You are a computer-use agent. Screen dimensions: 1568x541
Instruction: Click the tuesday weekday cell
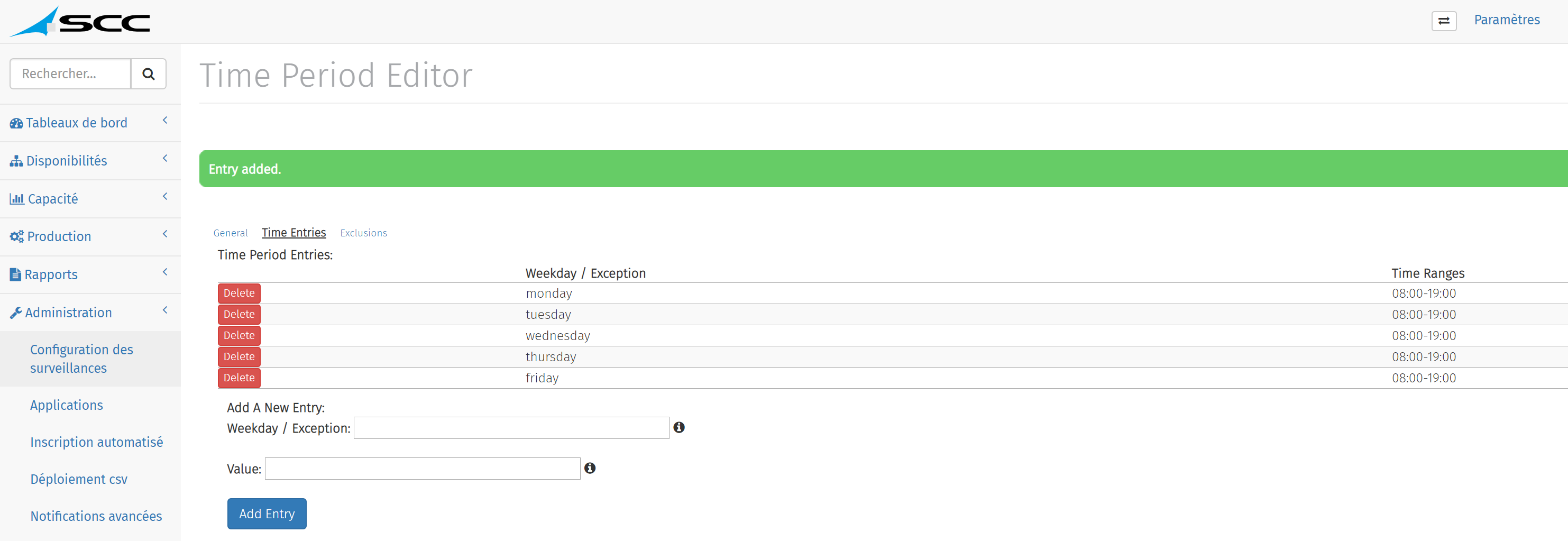click(548, 315)
